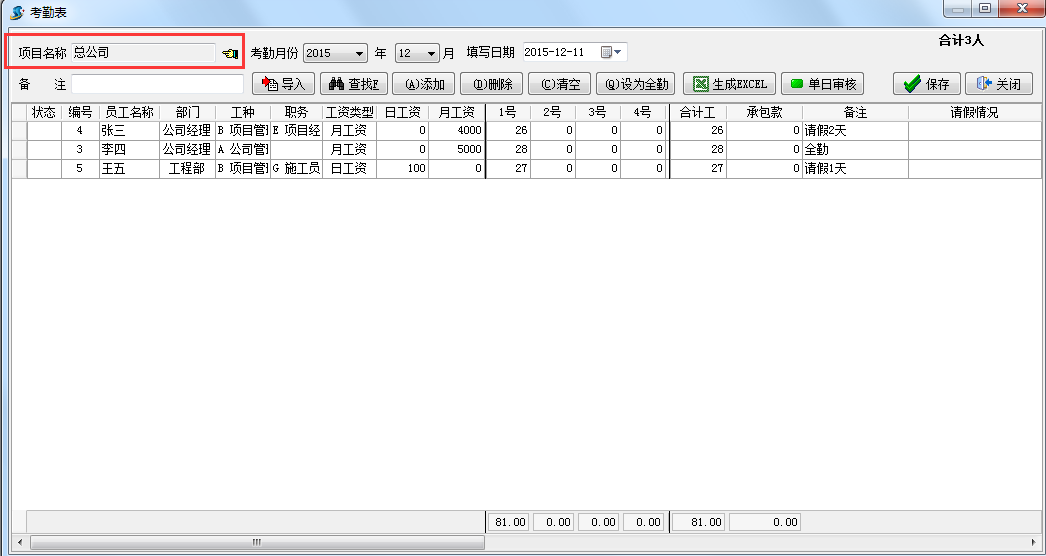Click the 删除 delete button

[492, 84]
